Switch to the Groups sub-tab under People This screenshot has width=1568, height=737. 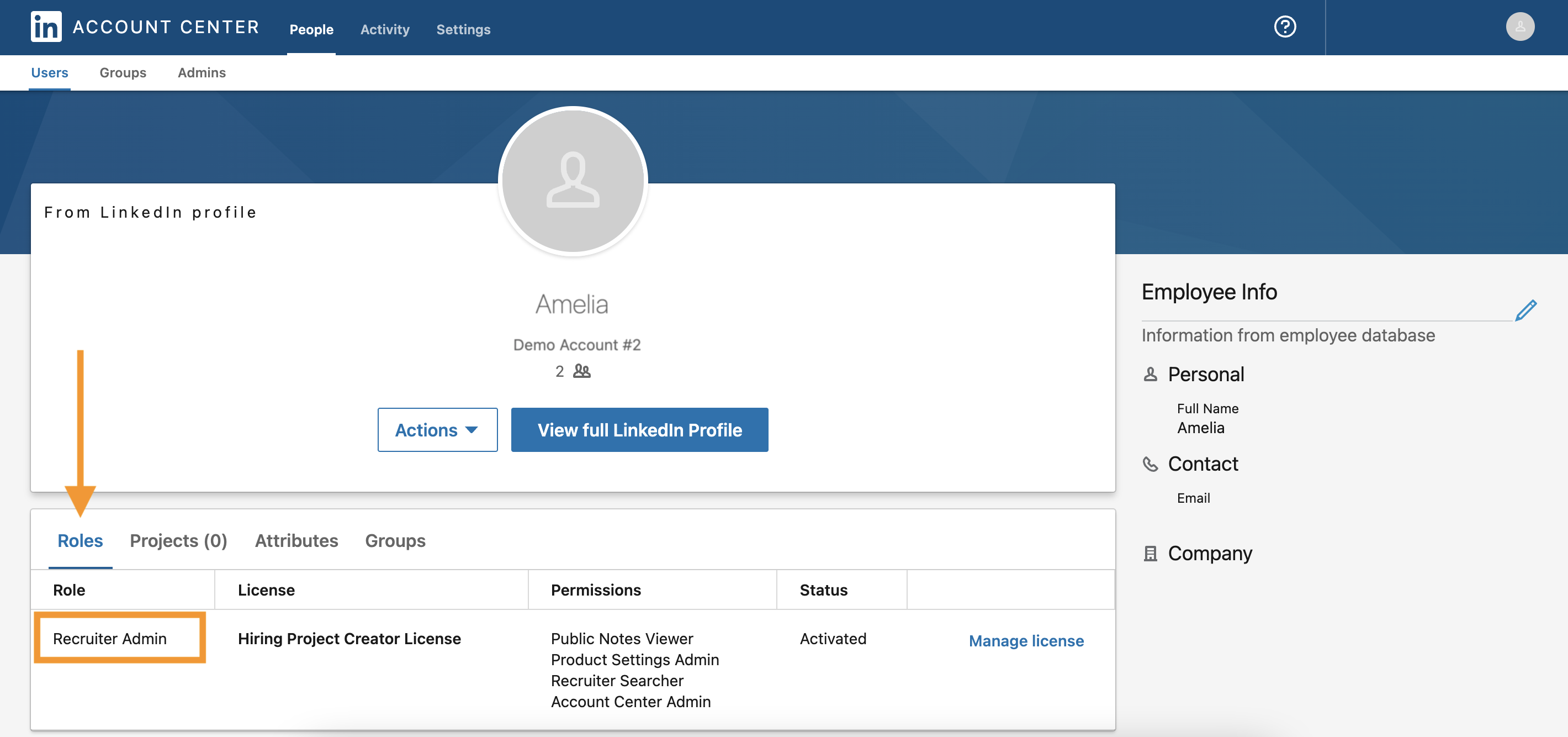point(123,72)
